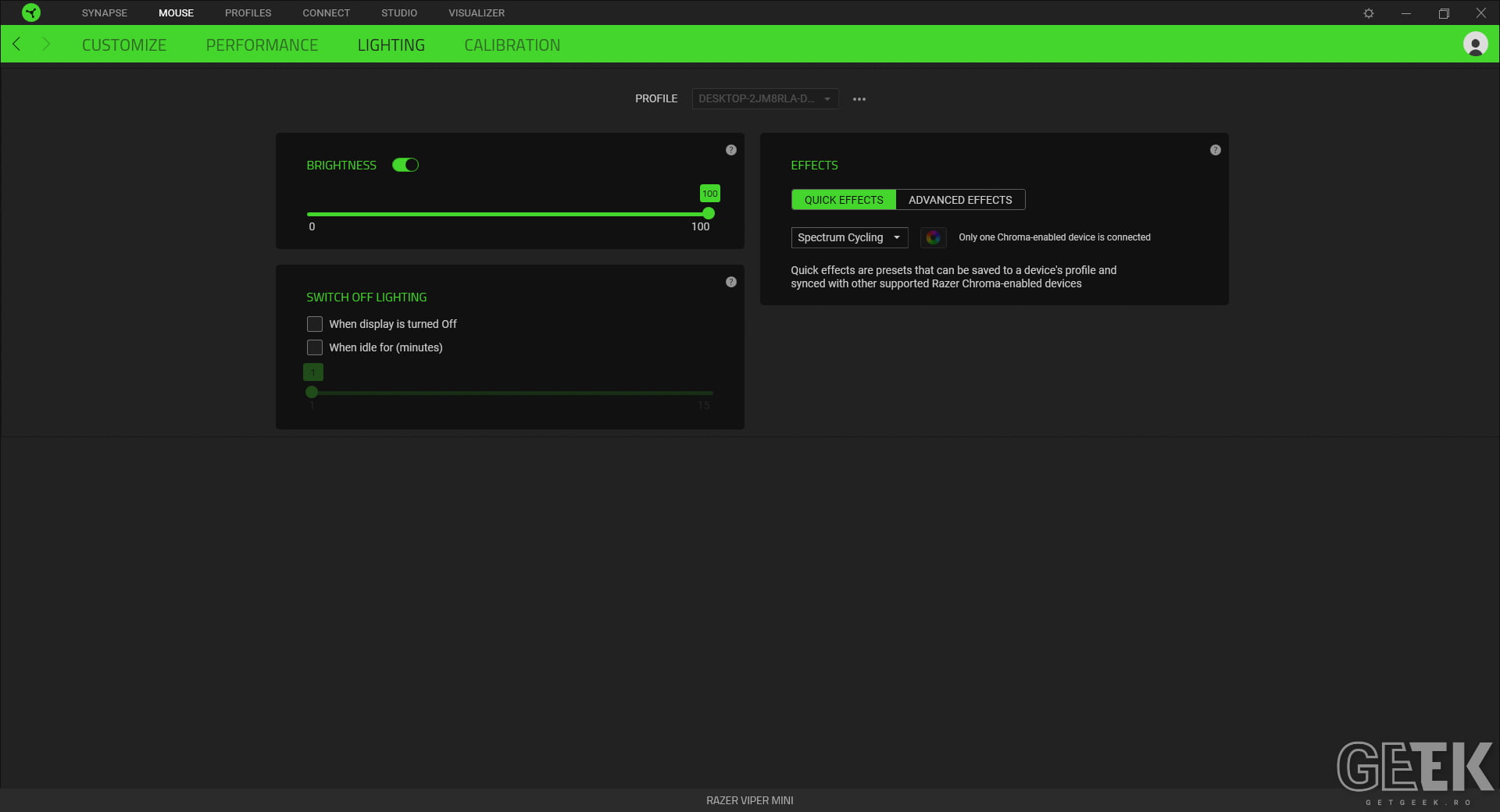Viewport: 1500px width, 812px height.
Task: Click the brightness value 100 tooltip
Action: pyautogui.click(x=710, y=194)
